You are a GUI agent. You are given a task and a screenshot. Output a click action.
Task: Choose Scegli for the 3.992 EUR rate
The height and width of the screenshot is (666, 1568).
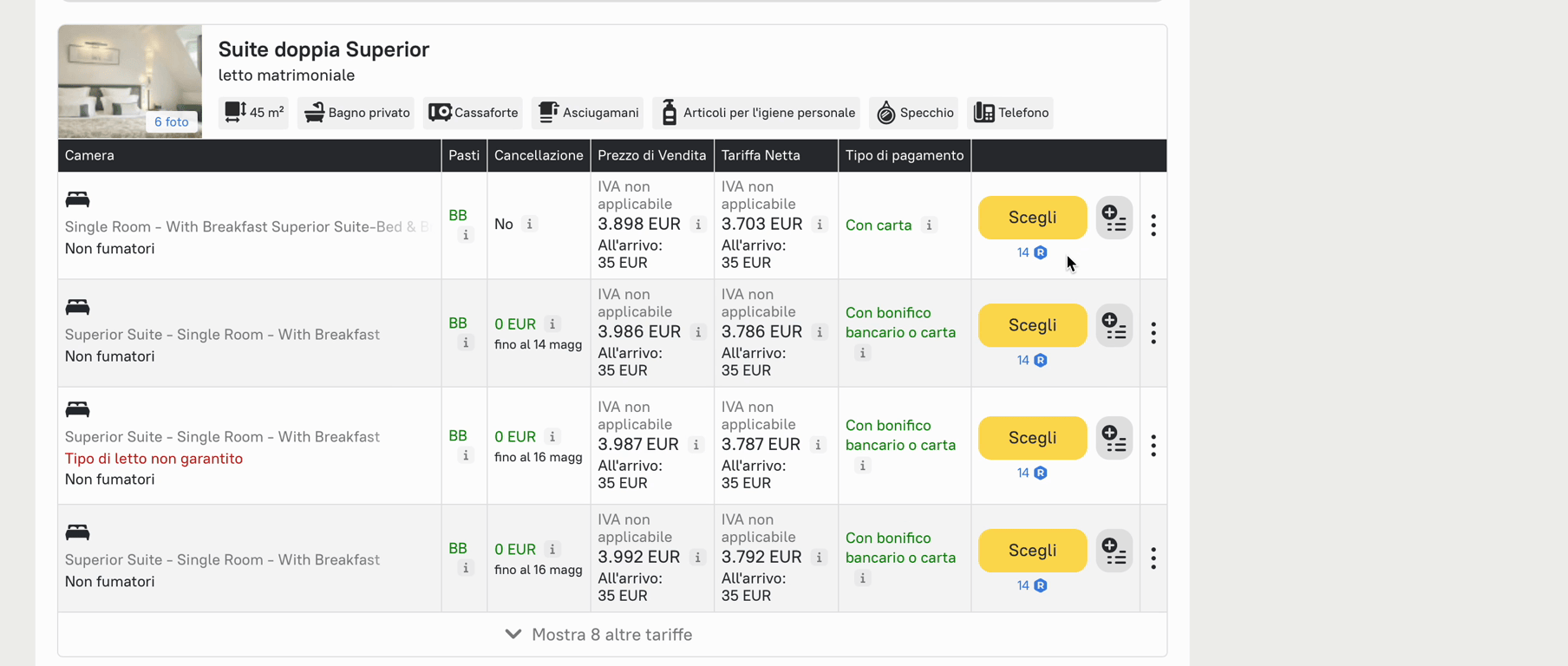click(x=1032, y=551)
